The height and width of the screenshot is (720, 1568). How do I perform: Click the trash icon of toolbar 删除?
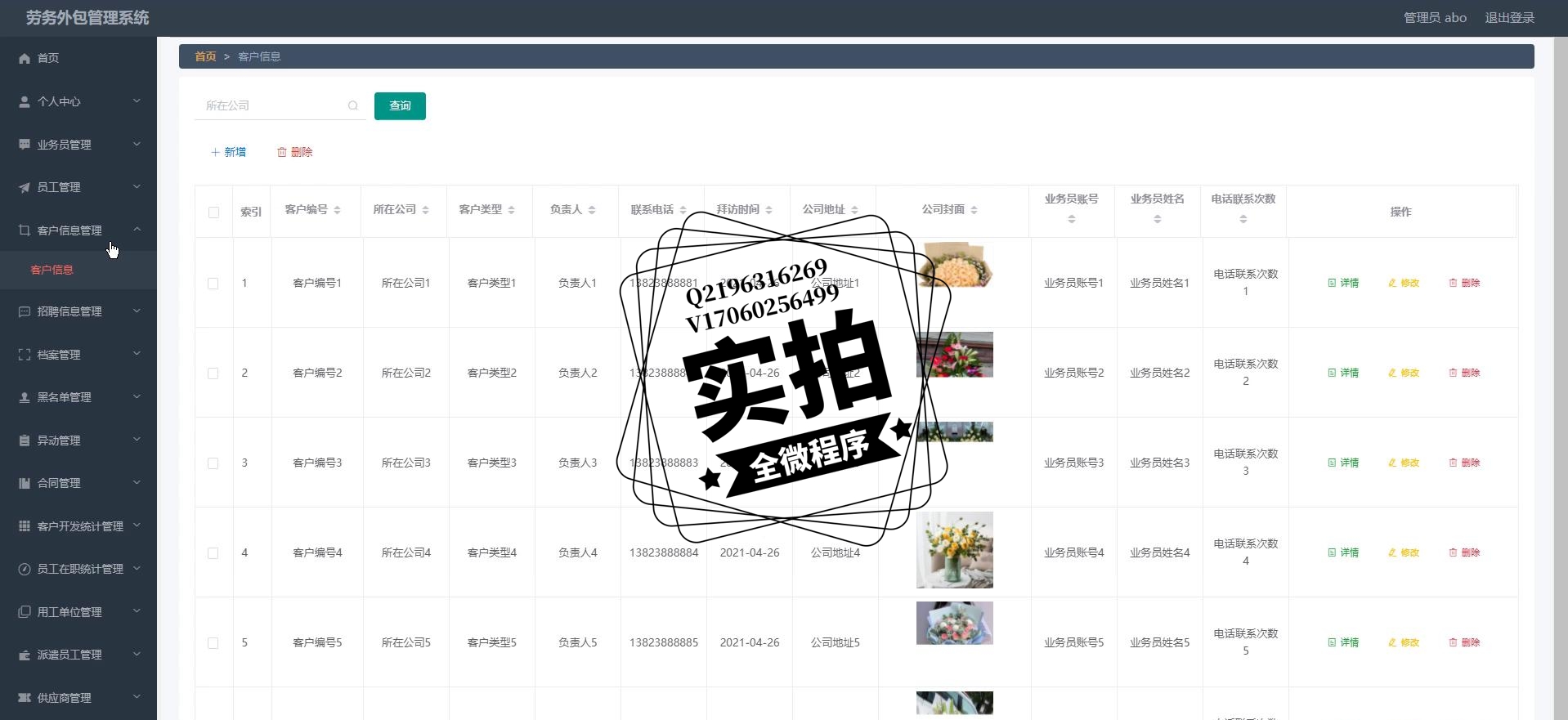tap(282, 152)
